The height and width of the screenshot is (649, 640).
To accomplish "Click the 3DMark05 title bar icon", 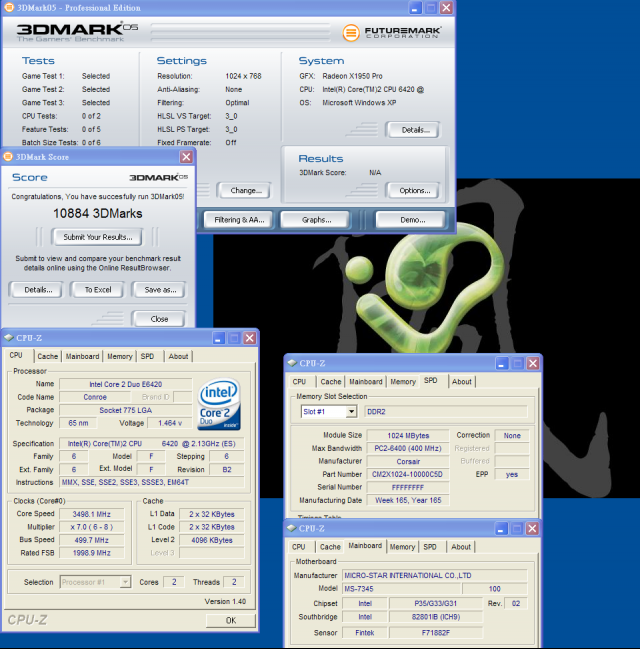I will click(x=9, y=7).
